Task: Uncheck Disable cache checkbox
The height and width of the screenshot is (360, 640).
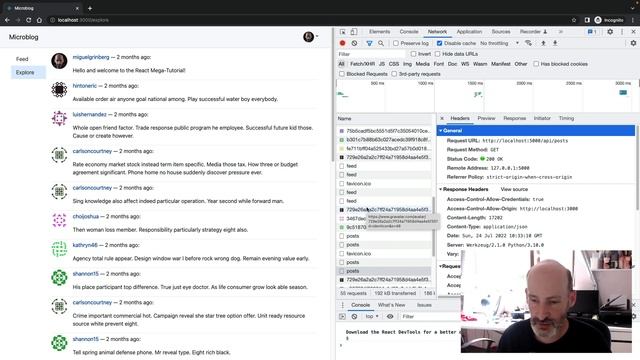Action: coord(440,43)
